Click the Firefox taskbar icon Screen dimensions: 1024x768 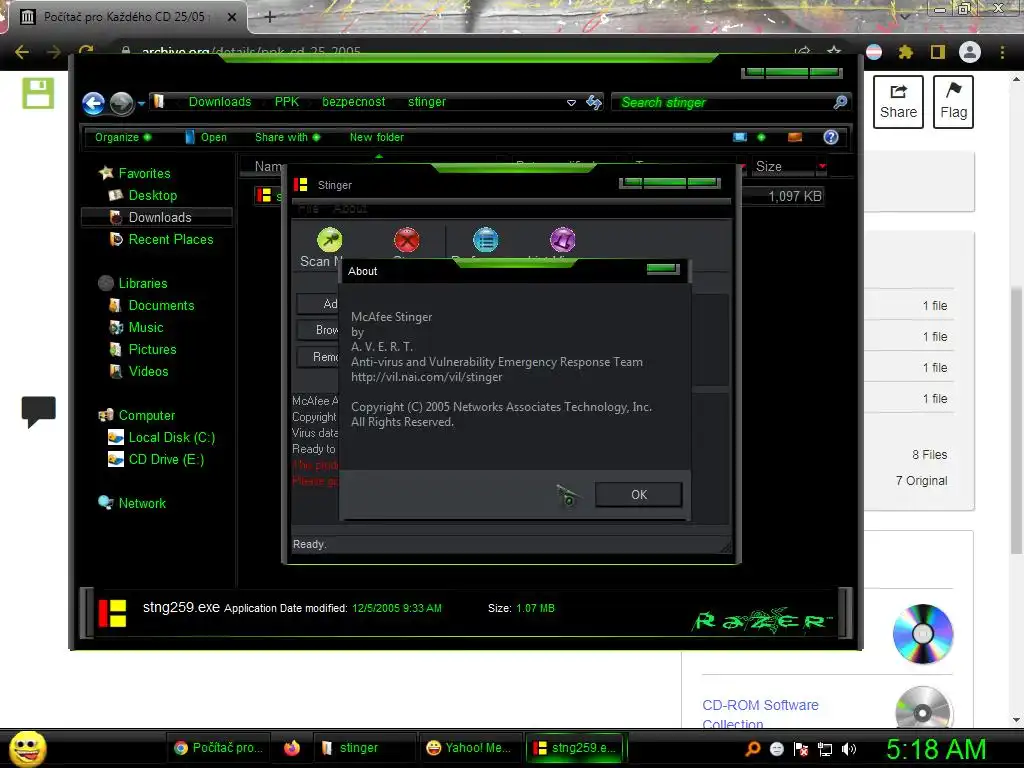(x=292, y=748)
